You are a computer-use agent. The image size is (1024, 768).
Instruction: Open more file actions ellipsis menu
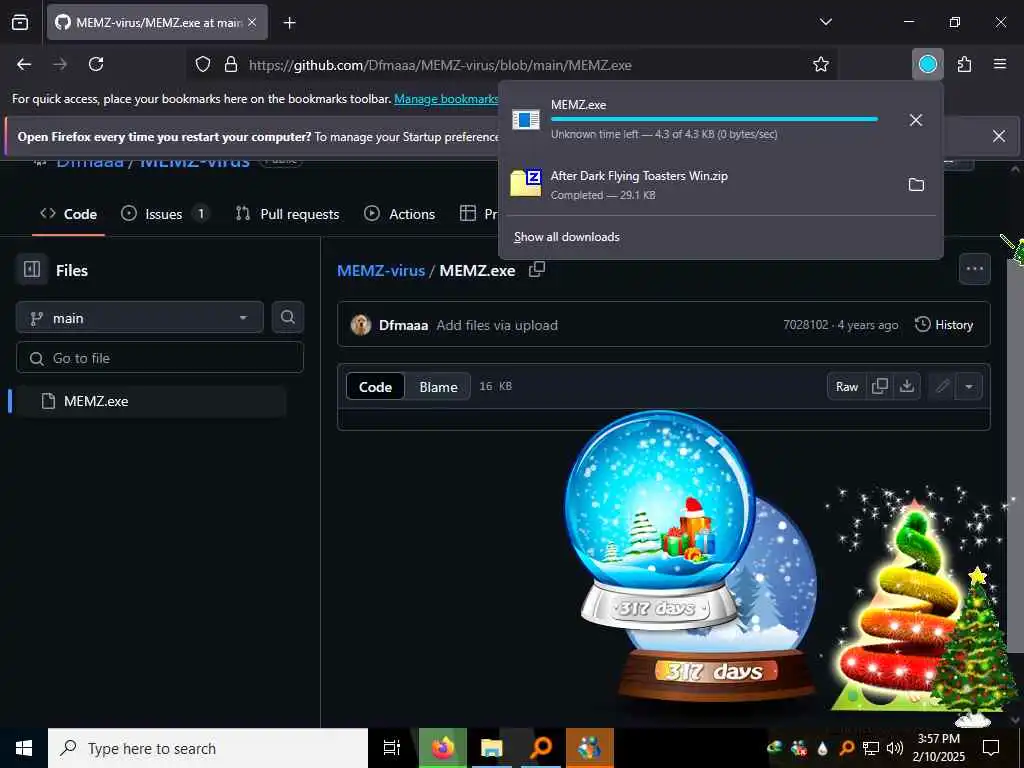point(974,268)
